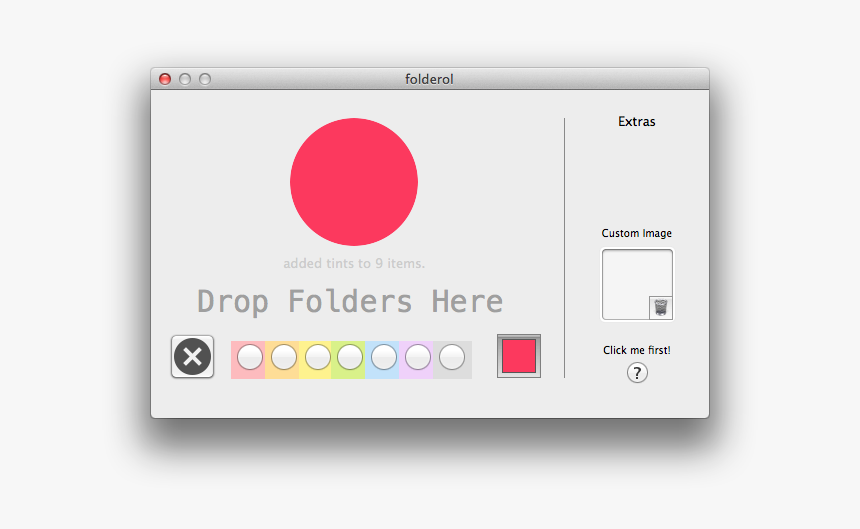Screen dimensions: 860x529
Task: Open the custom color well swatch
Action: pyautogui.click(x=519, y=356)
